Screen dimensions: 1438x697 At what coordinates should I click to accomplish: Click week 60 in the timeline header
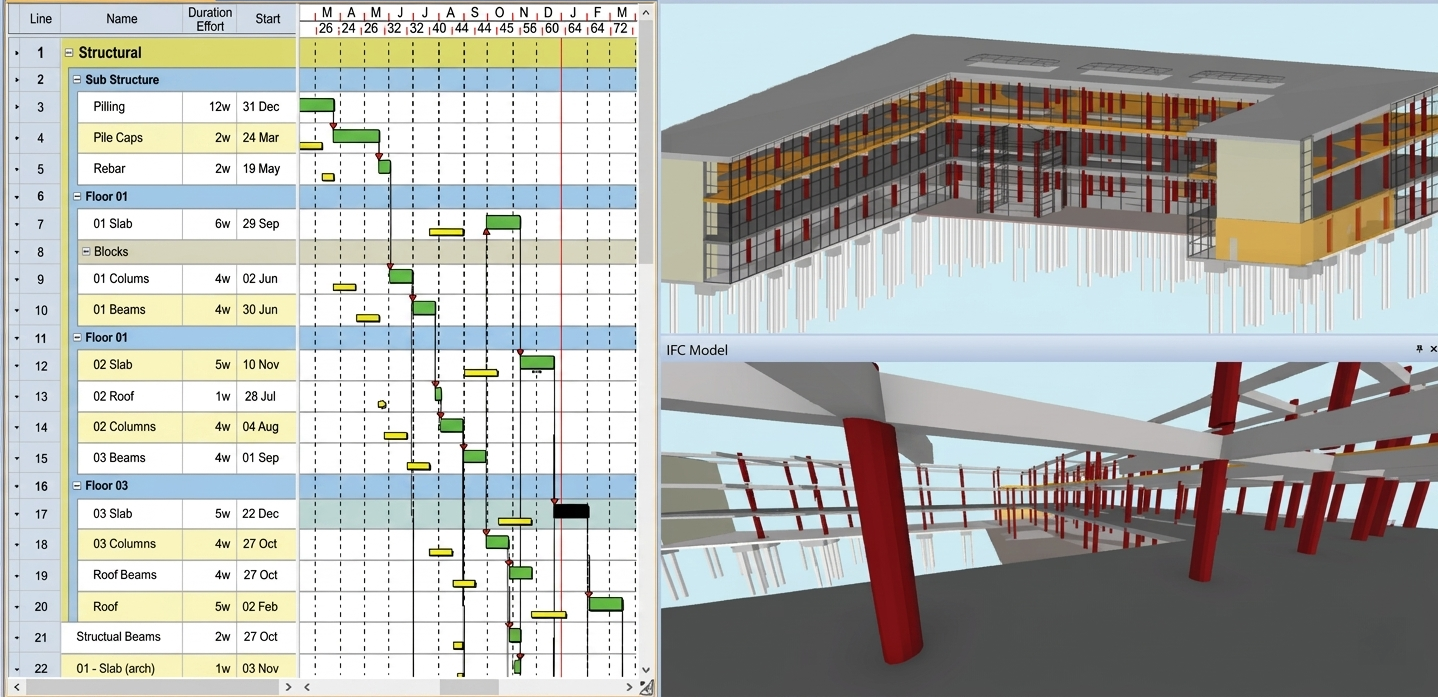[x=551, y=29]
